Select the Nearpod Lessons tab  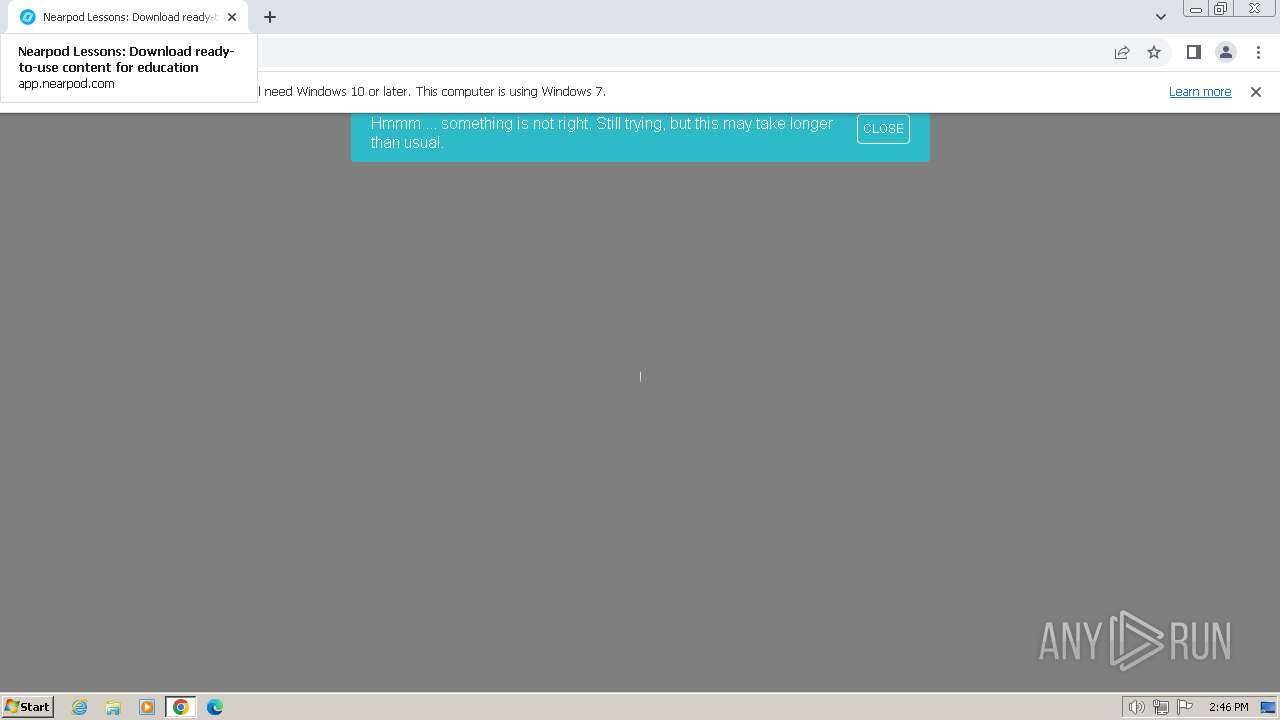[128, 17]
